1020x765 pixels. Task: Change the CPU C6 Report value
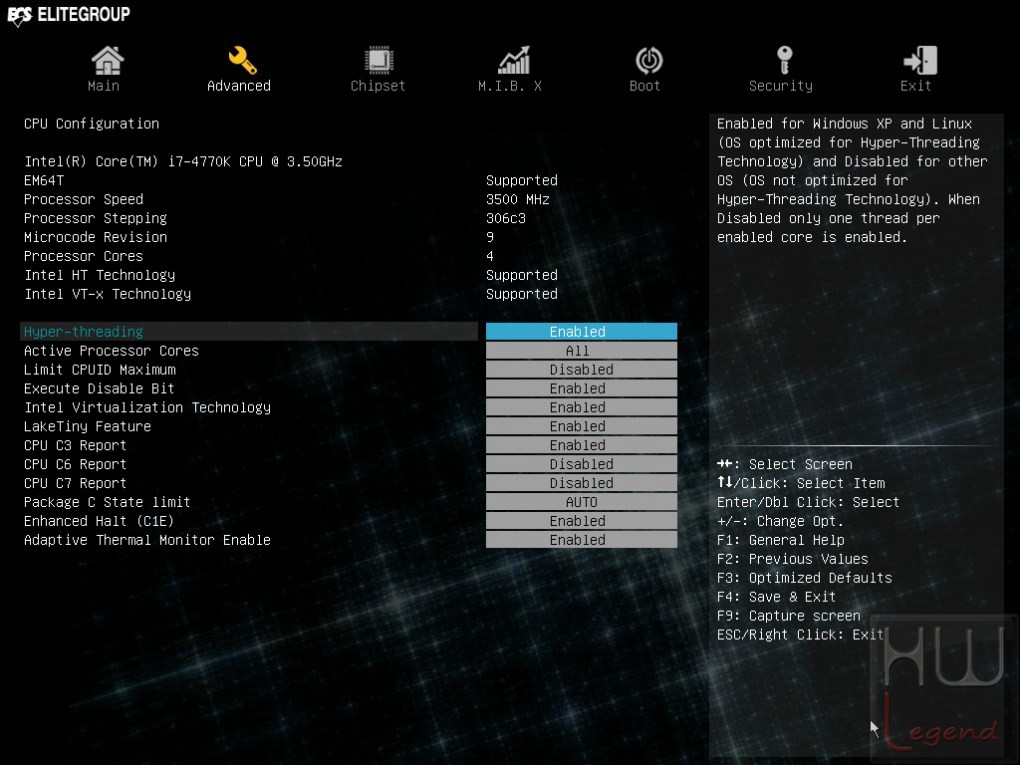[x=581, y=464]
